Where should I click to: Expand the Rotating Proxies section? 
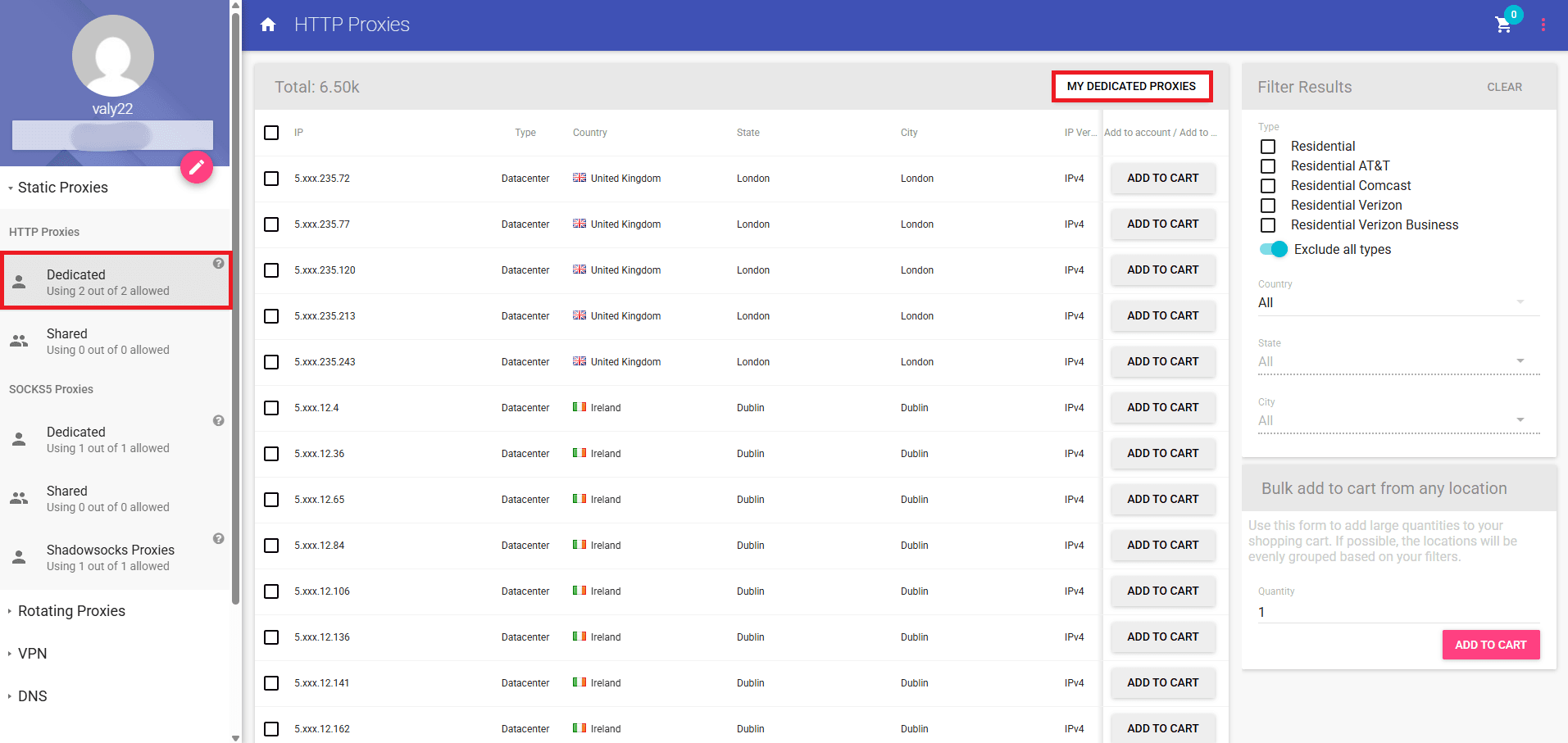pyautogui.click(x=71, y=611)
